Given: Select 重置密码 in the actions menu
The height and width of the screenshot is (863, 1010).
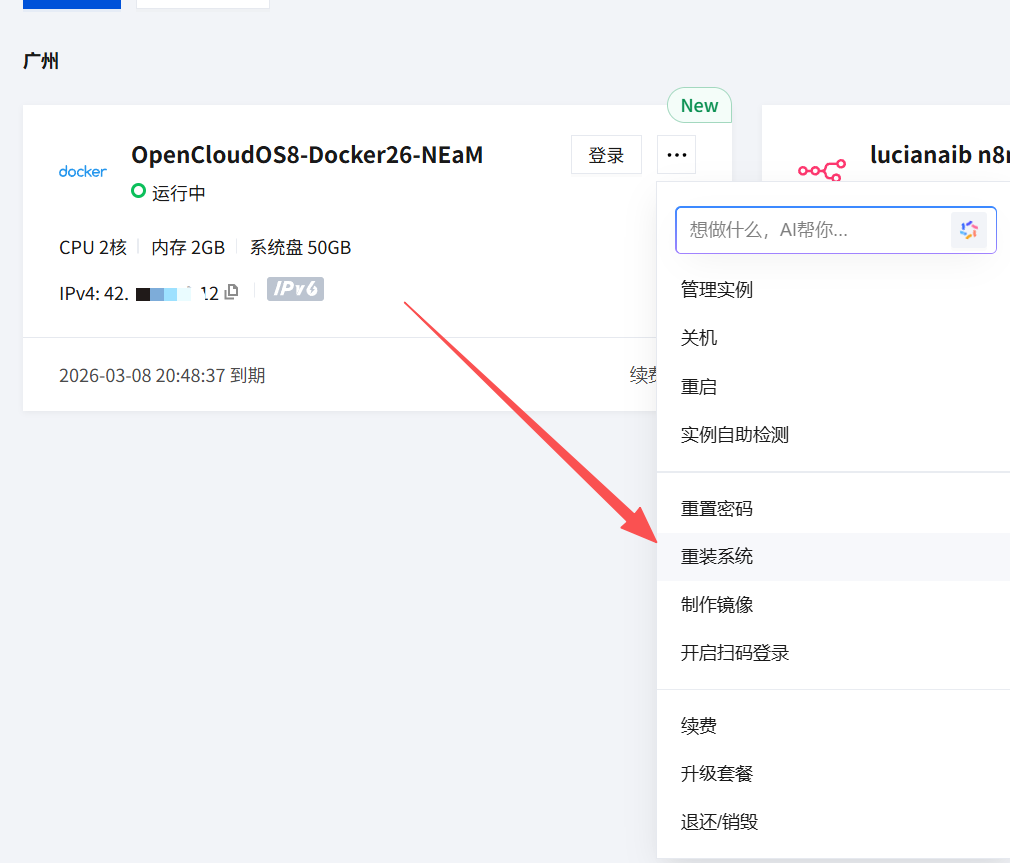Looking at the screenshot, I should coord(716,508).
